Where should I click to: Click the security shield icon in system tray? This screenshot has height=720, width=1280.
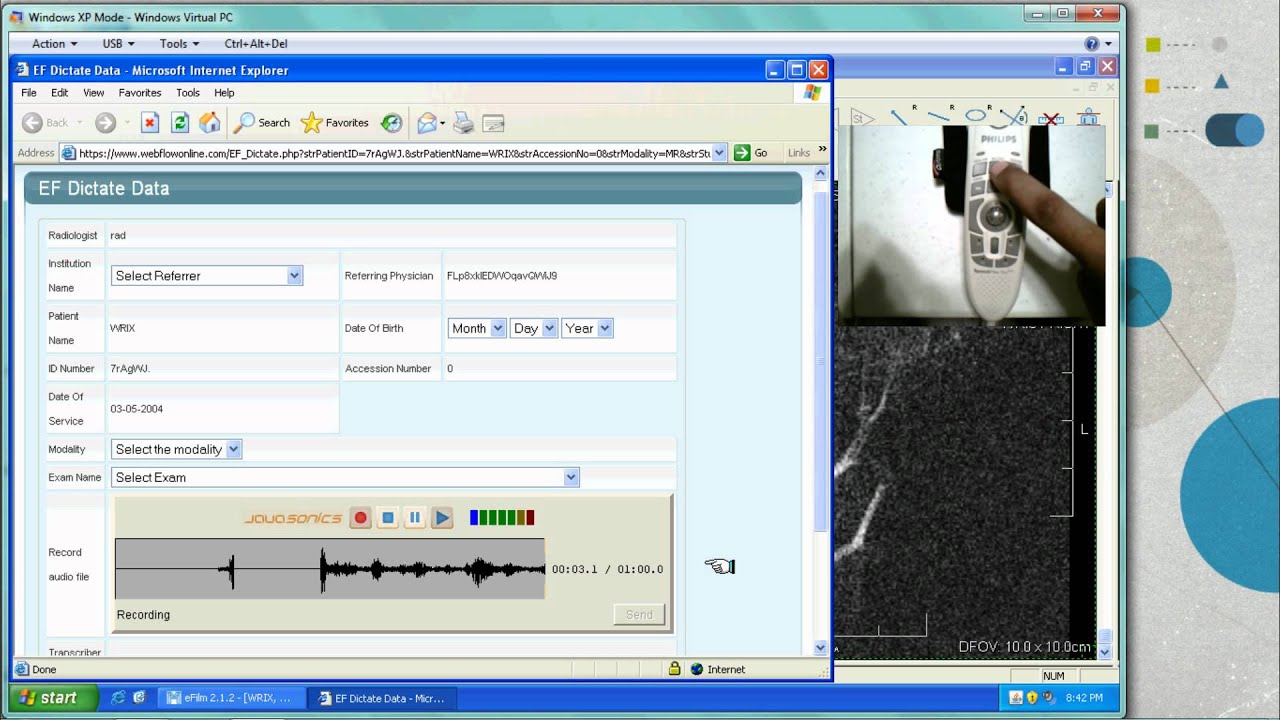pos(1032,698)
